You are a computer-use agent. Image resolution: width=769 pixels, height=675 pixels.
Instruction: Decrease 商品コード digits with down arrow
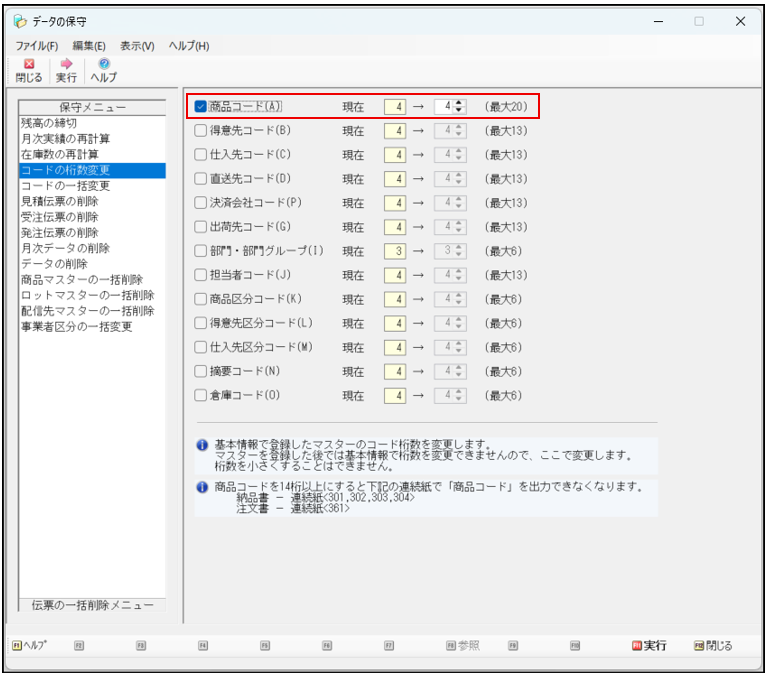click(x=459, y=109)
